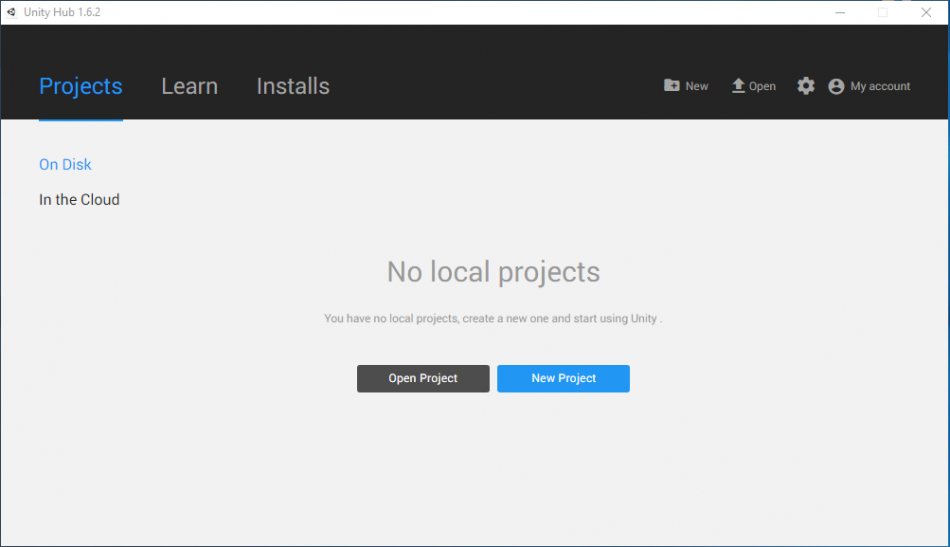This screenshot has width=950, height=547.
Task: Open settings via the gear icon
Action: click(805, 86)
